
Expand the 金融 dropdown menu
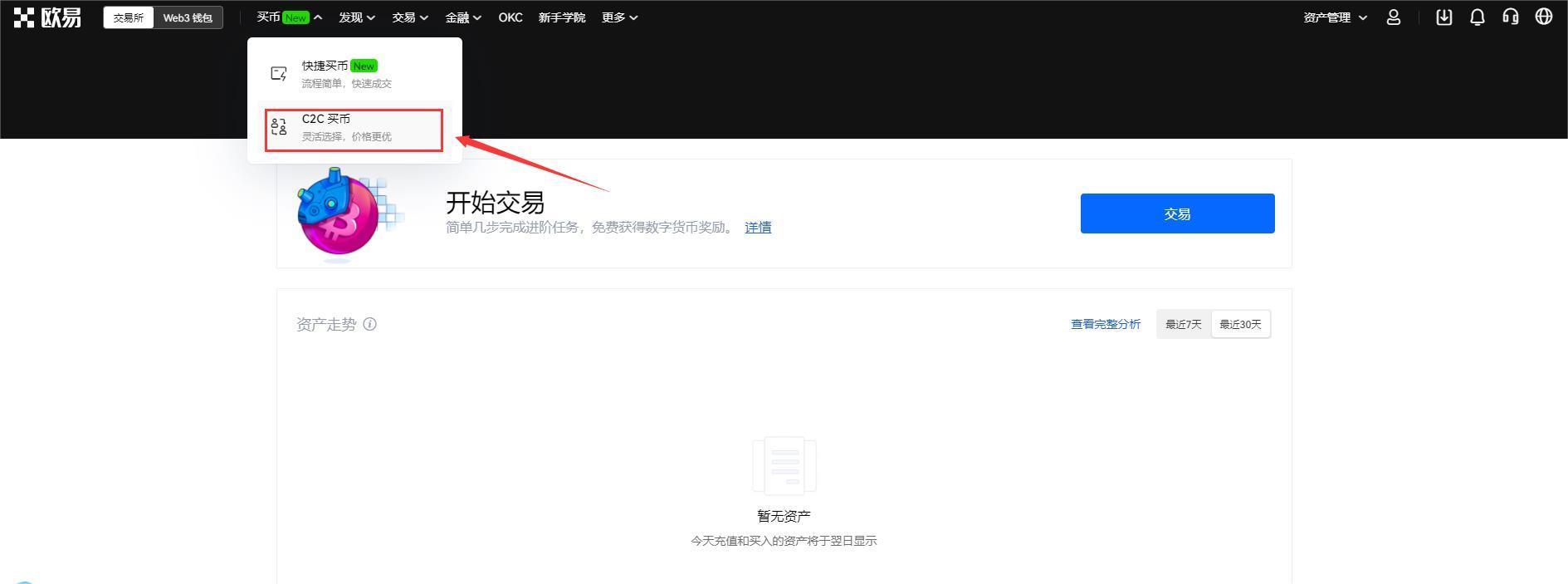coord(462,17)
